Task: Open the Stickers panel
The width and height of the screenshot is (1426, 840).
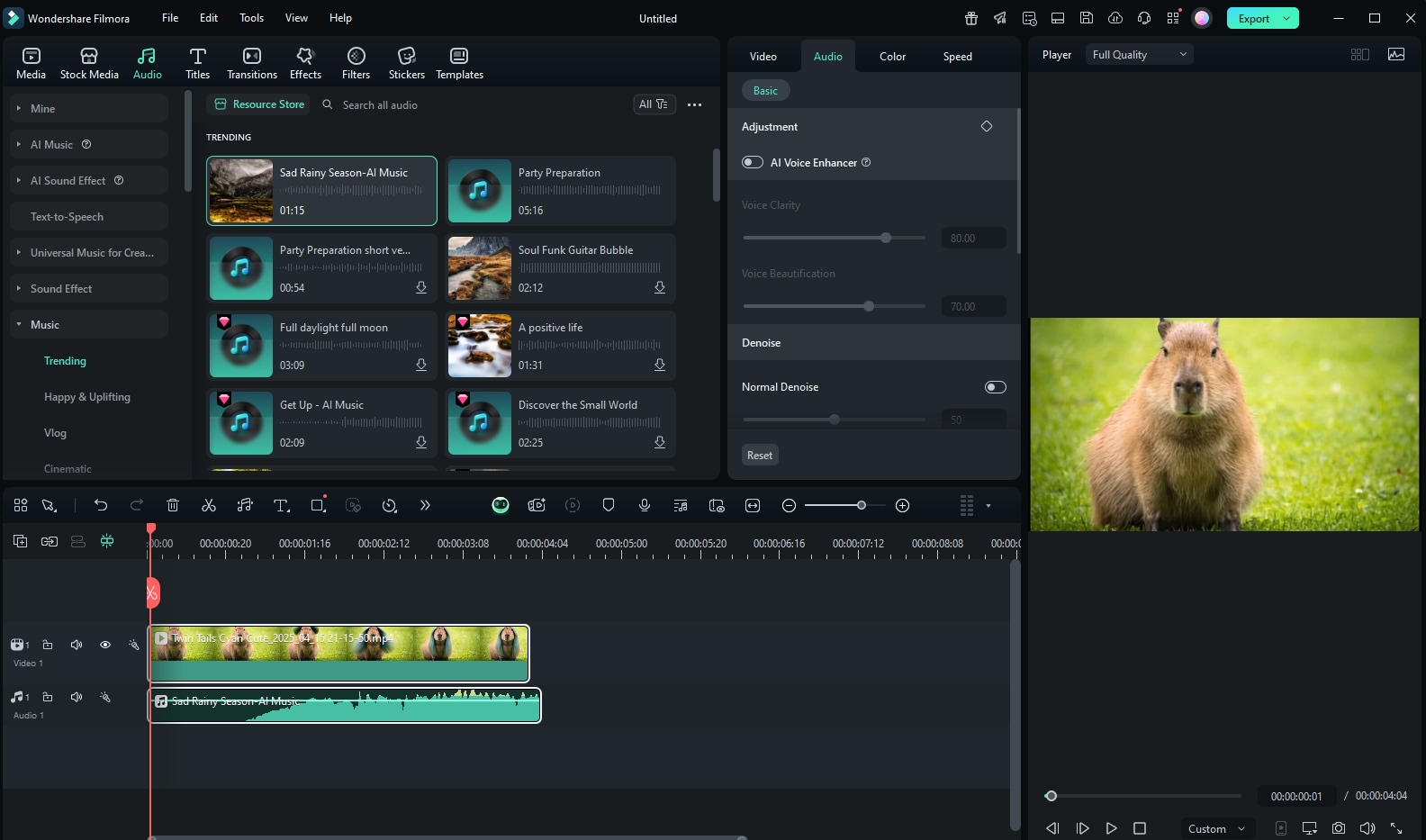Action: click(406, 64)
